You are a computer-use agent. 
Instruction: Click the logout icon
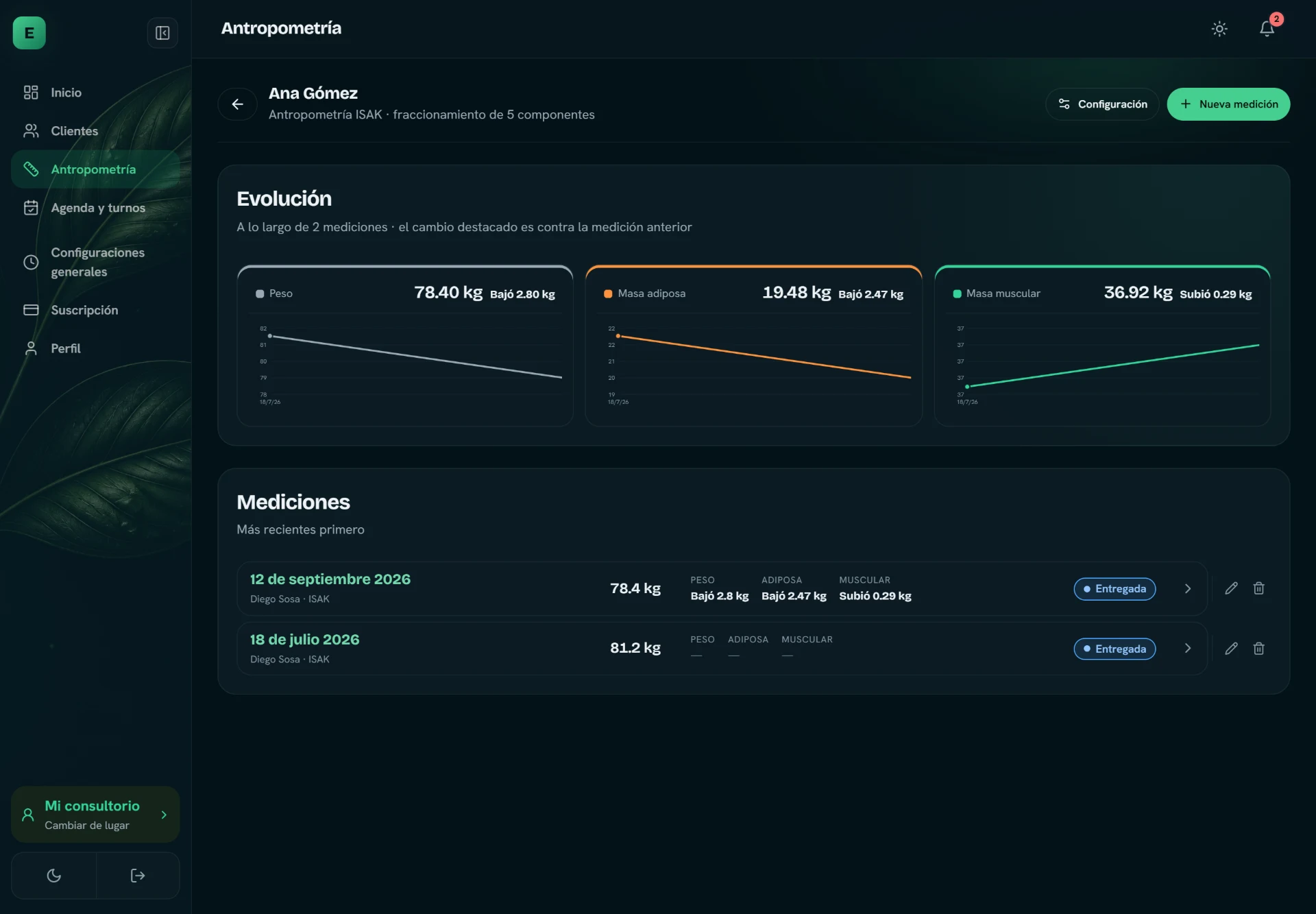(138, 876)
